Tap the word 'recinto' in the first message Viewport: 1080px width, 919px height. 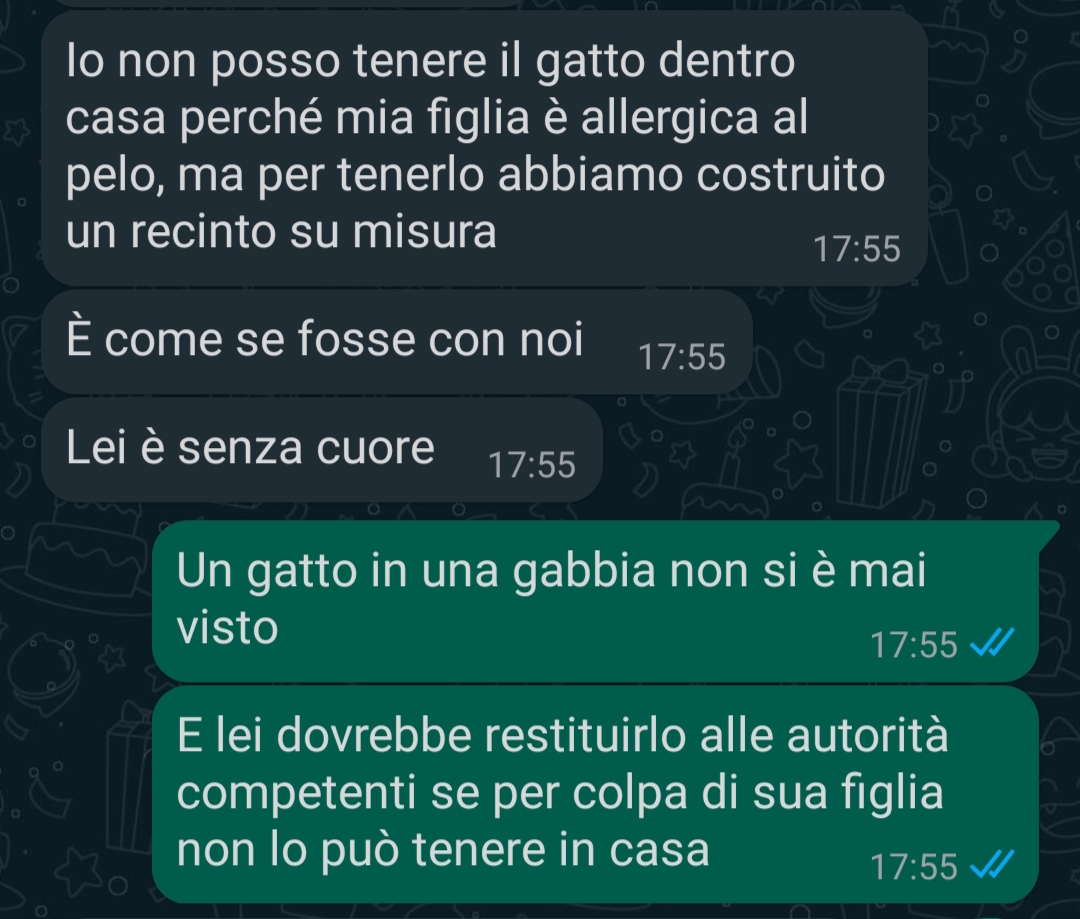[x=202, y=231]
